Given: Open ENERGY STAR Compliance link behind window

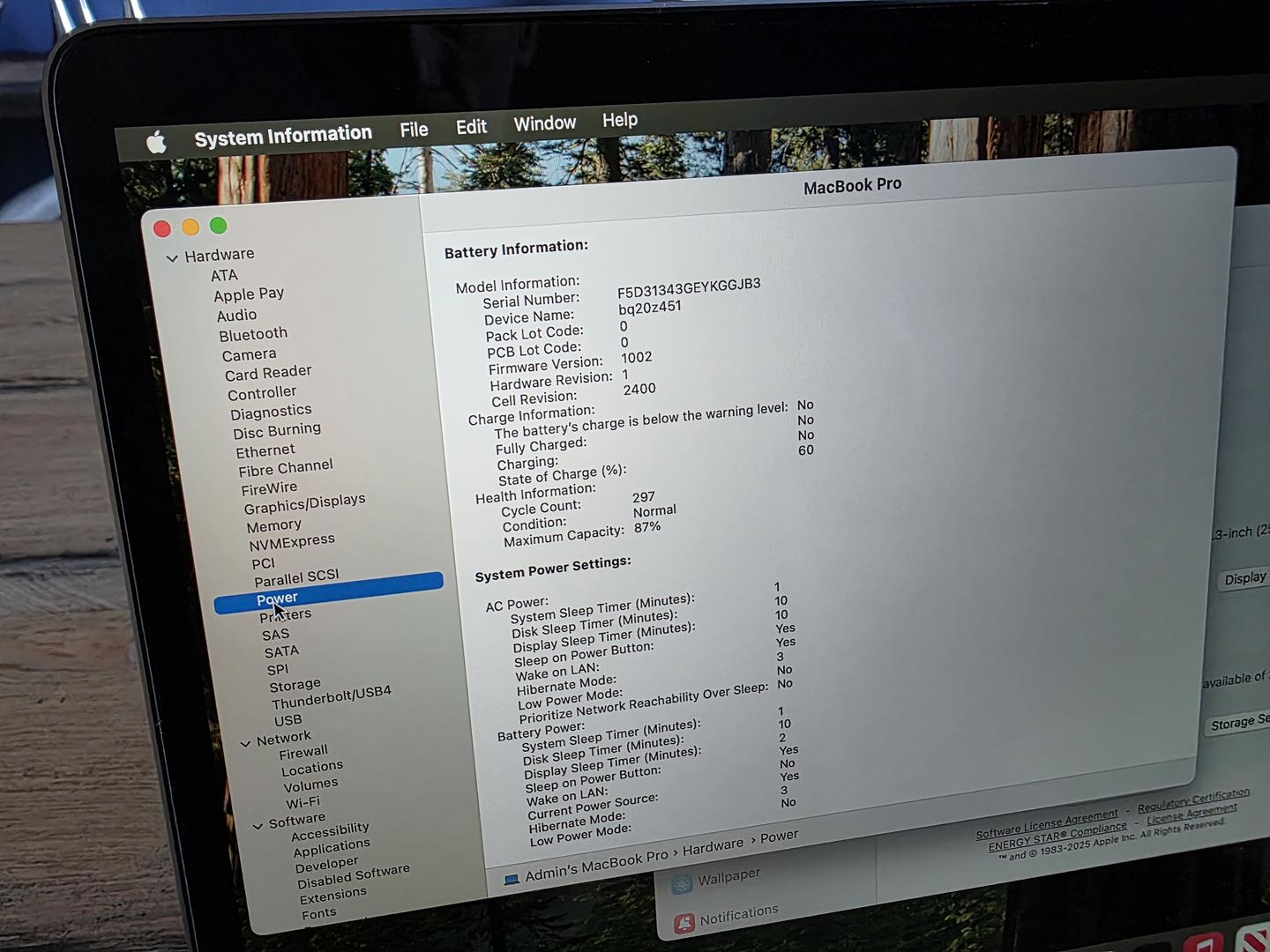Looking at the screenshot, I should point(1057,837).
